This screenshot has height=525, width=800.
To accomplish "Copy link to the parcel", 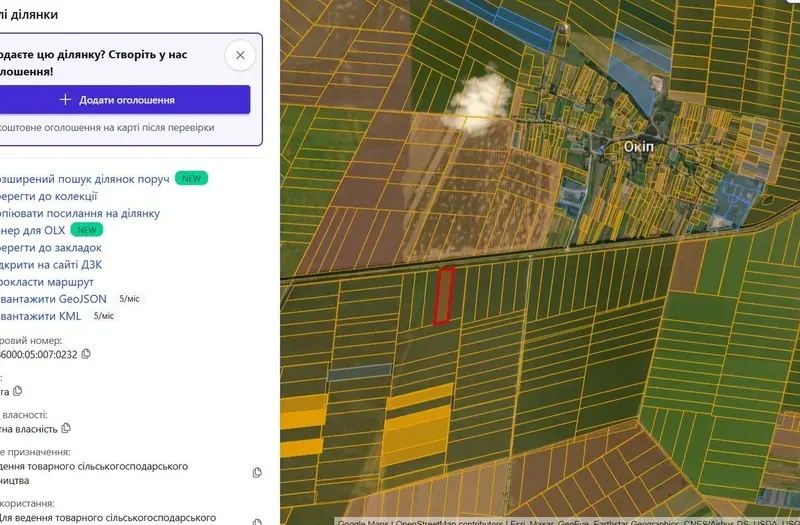I will coord(80,213).
